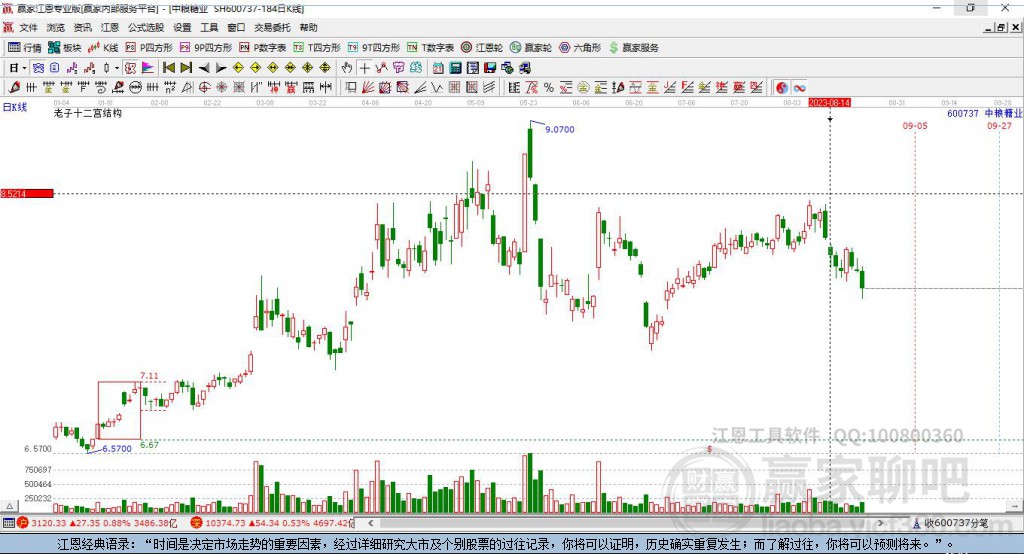The image size is (1024, 554).
Task: Click the circled 金 golden ratio icon
Action: pos(583,88)
